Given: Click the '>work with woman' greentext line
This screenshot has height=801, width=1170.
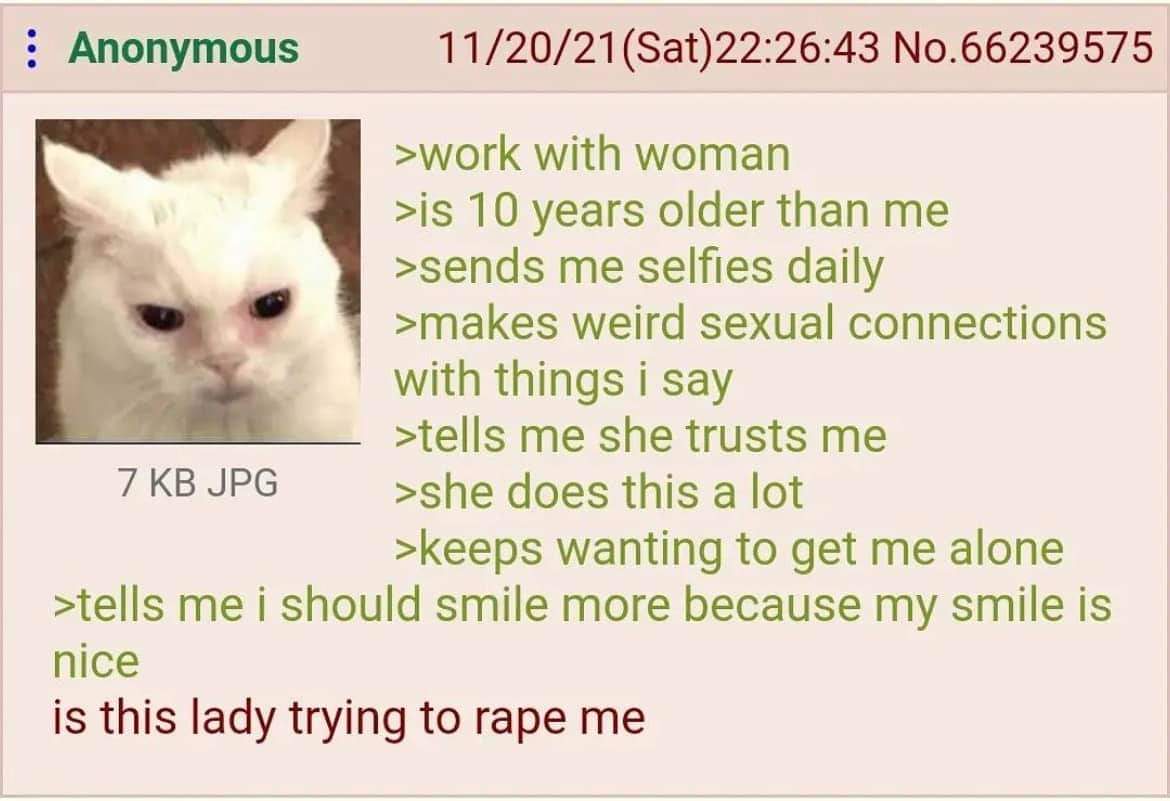Looking at the screenshot, I should click(592, 155).
